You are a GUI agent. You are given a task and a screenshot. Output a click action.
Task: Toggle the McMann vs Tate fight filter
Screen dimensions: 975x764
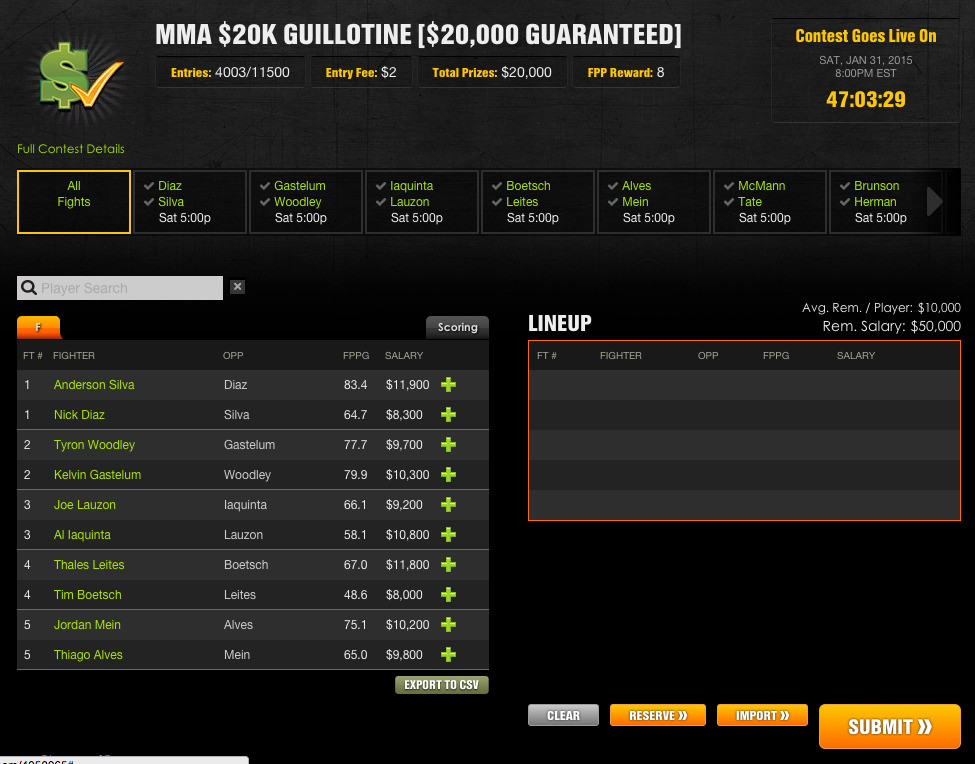[770, 201]
